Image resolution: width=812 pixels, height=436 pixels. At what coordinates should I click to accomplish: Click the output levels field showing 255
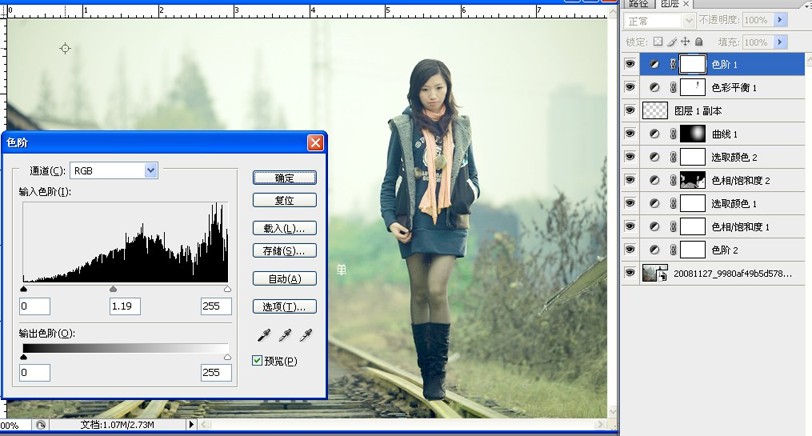tap(216, 372)
